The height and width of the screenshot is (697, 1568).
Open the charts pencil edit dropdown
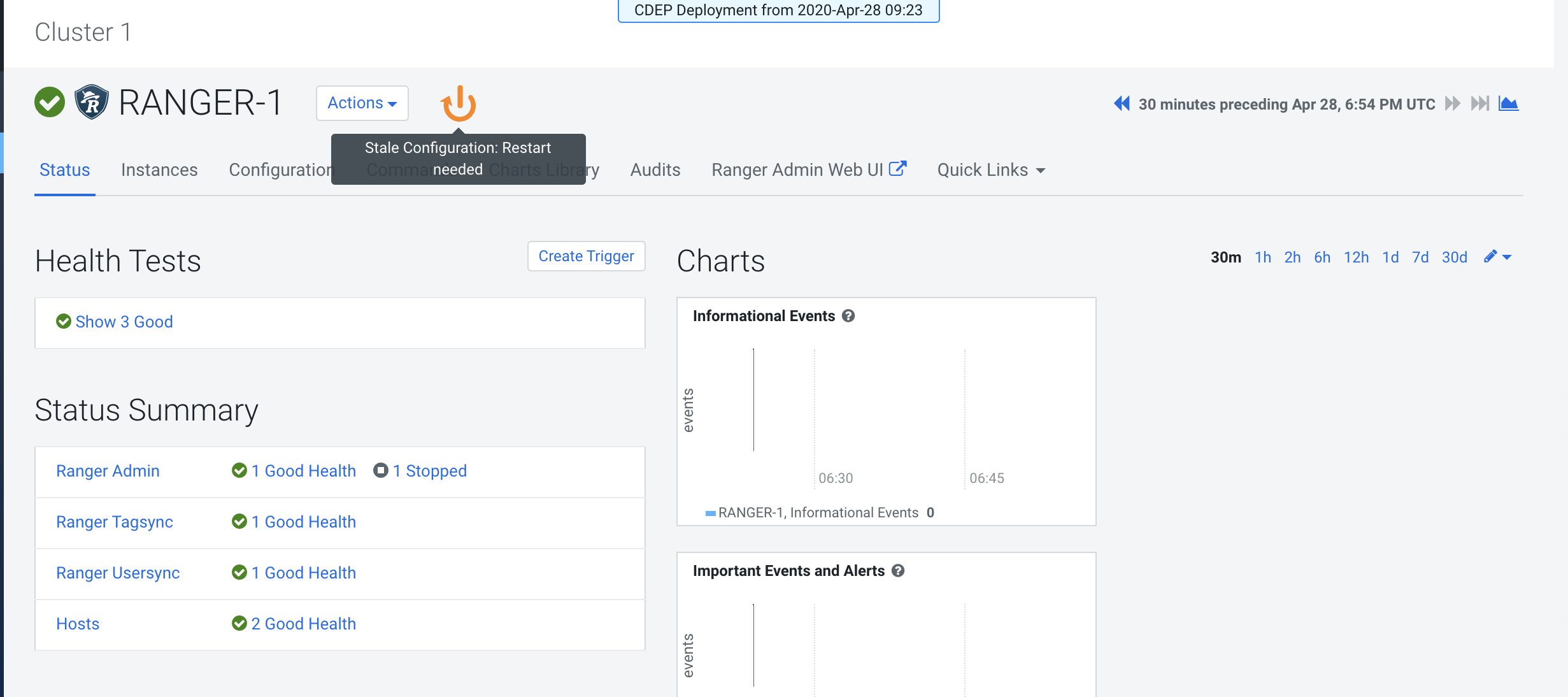point(1497,257)
